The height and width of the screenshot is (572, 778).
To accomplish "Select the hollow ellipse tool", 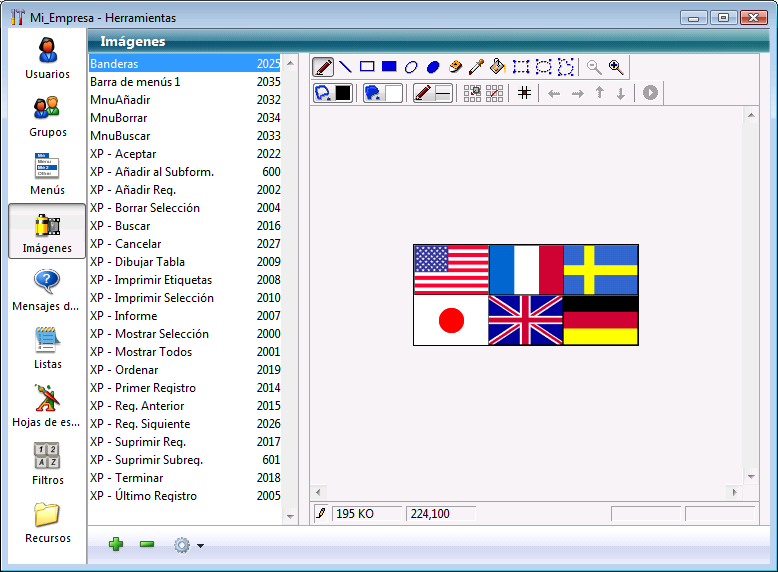I will click(x=411, y=67).
